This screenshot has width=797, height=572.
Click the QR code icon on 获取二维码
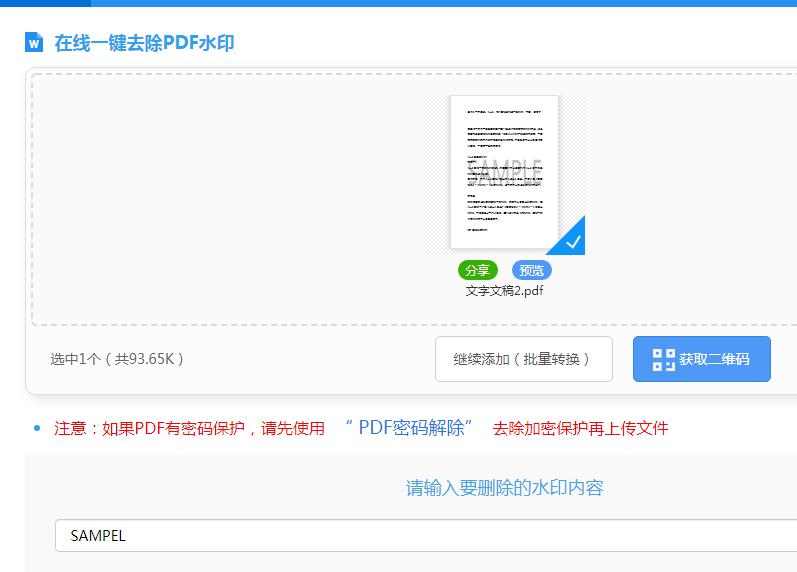point(663,359)
